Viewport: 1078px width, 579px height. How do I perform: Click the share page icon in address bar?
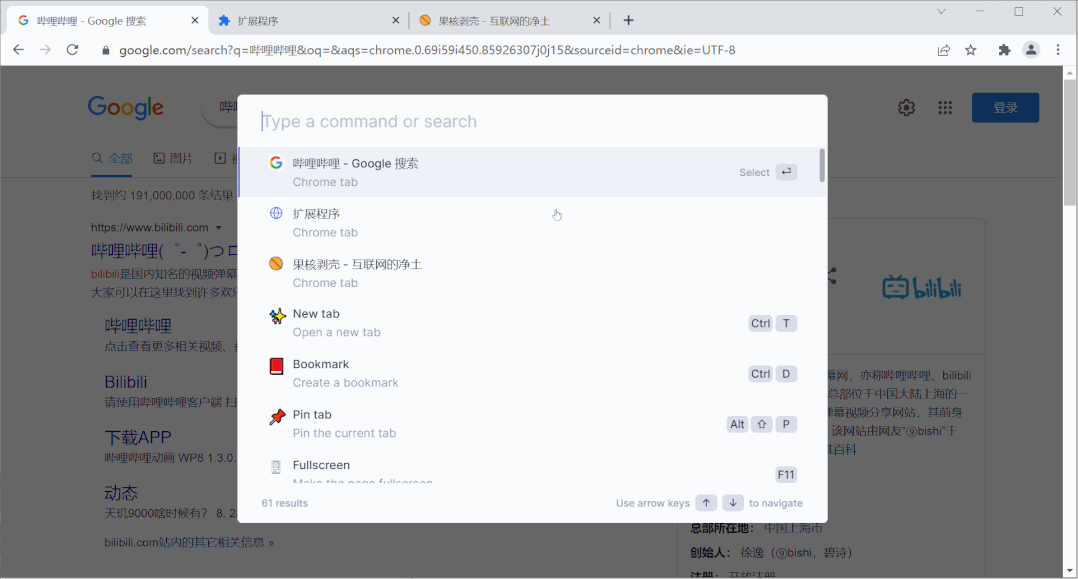943,50
